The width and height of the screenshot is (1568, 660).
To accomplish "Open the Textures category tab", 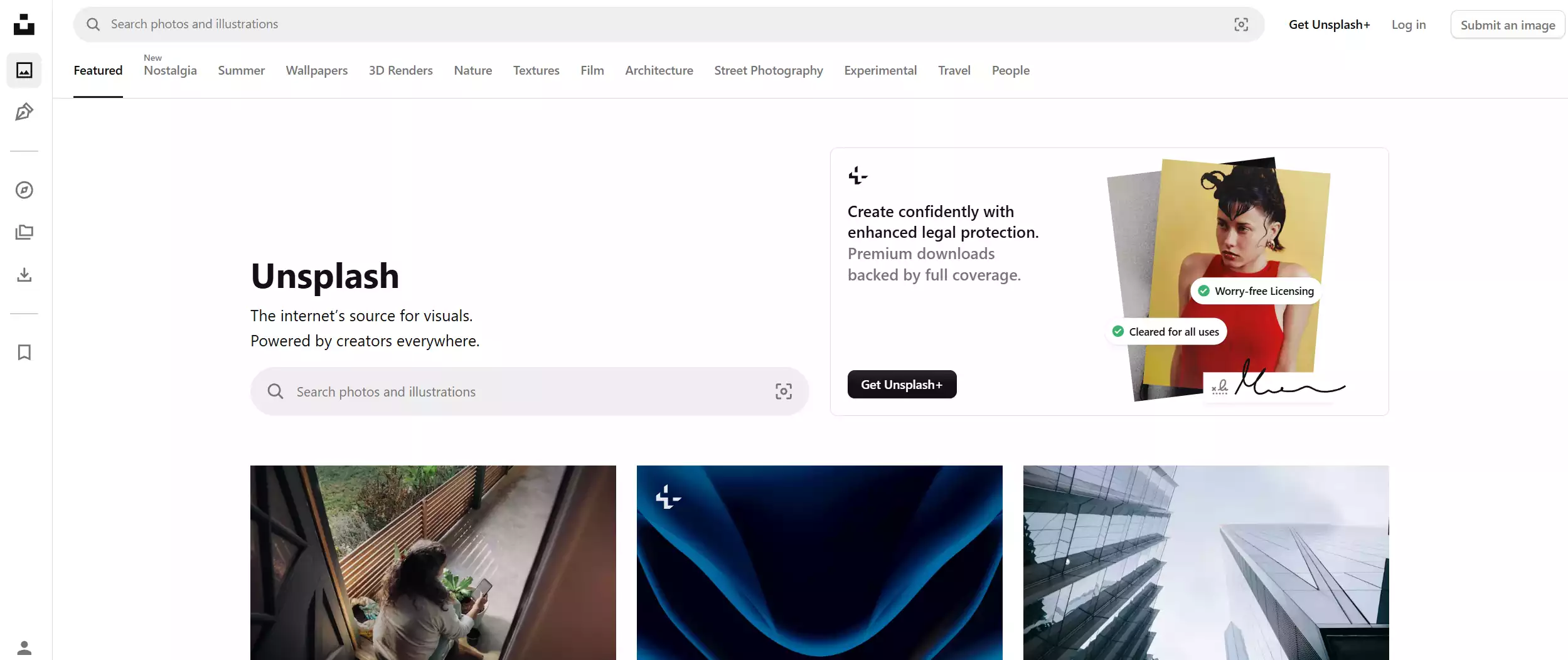I will tap(536, 70).
